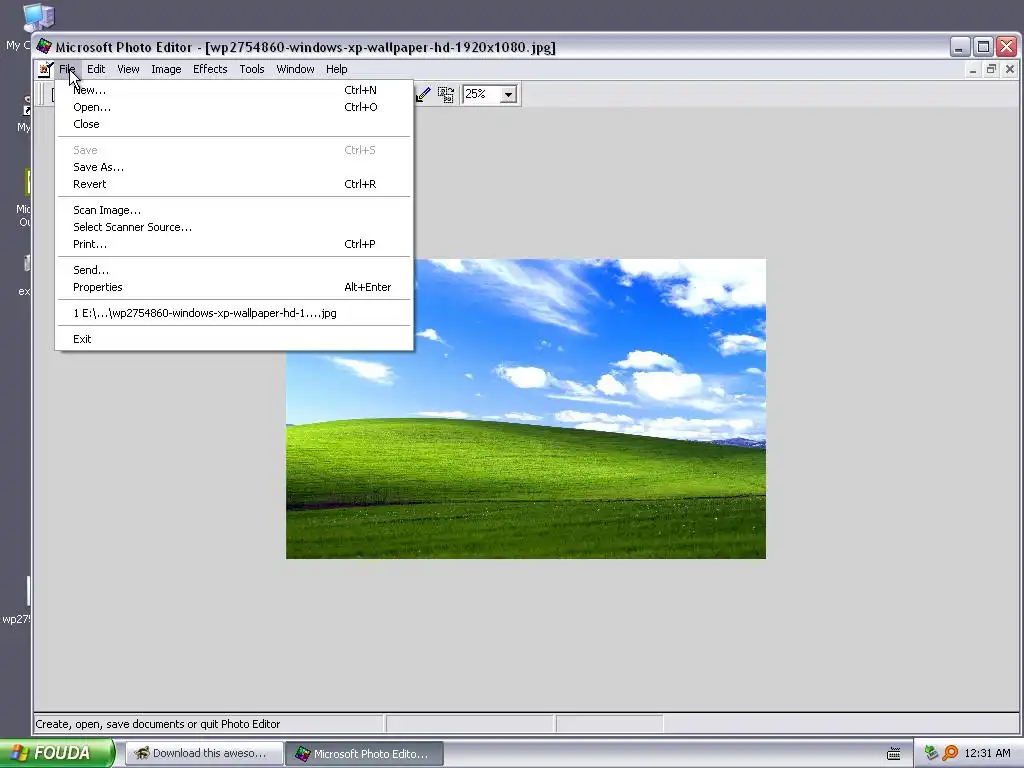Minimize the inner document window
This screenshot has width=1024, height=768.
(973, 69)
